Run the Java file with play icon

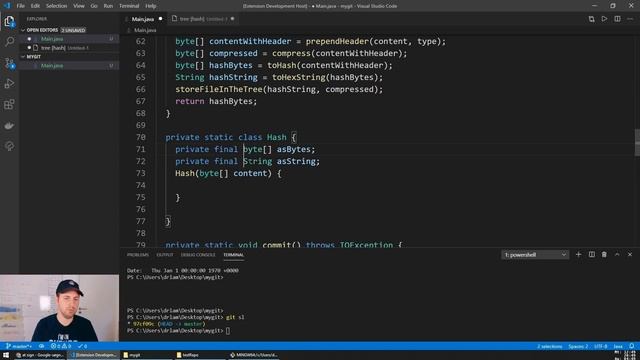coord(604,19)
